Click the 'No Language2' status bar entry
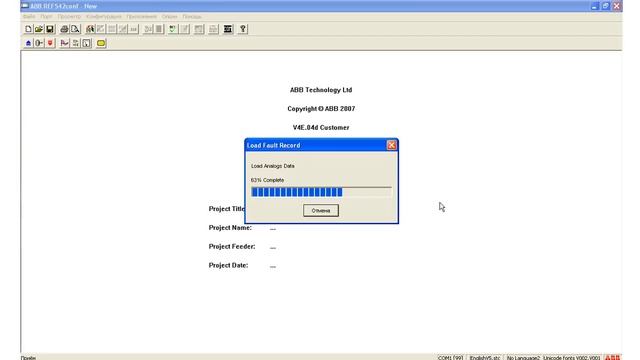This screenshot has width=640, height=360. (x=523, y=358)
